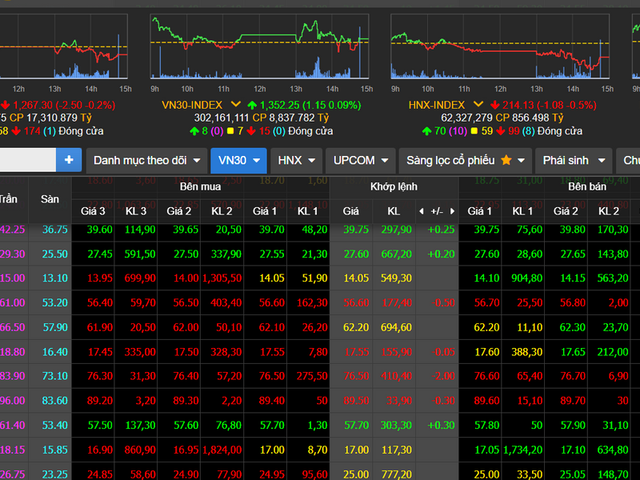Click the stock search input field

click(28, 160)
